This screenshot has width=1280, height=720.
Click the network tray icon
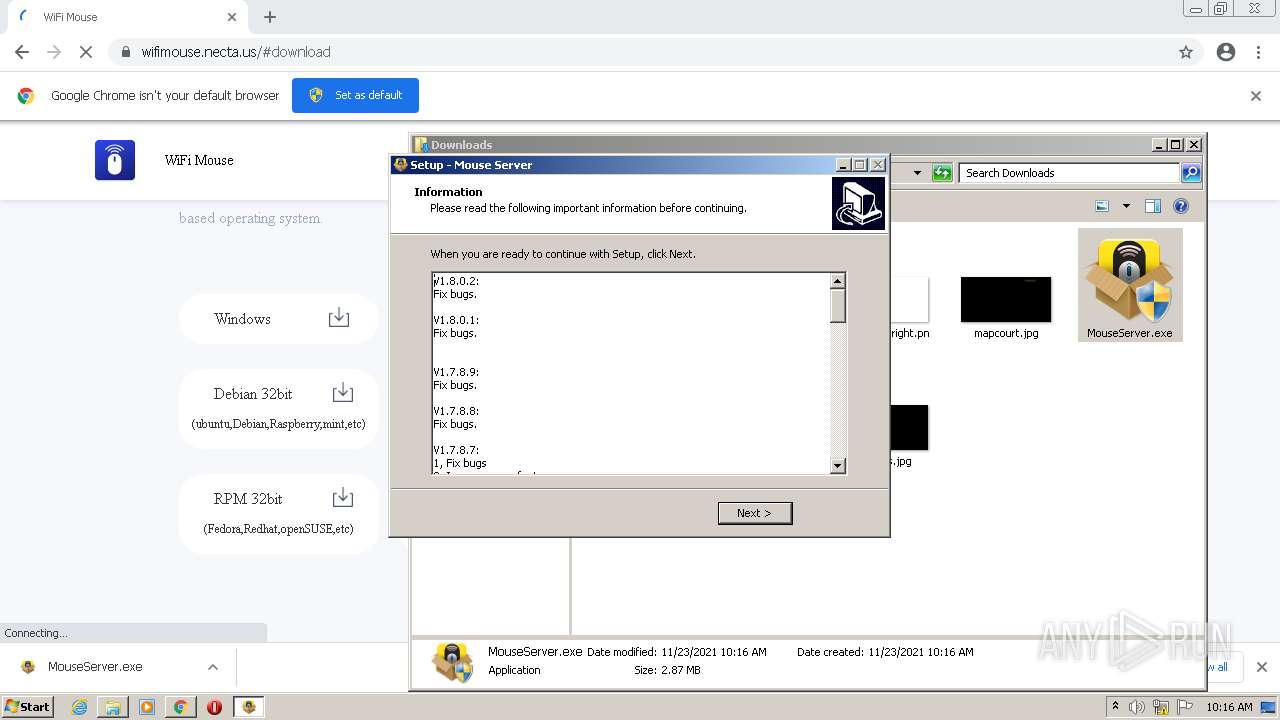point(1161,707)
